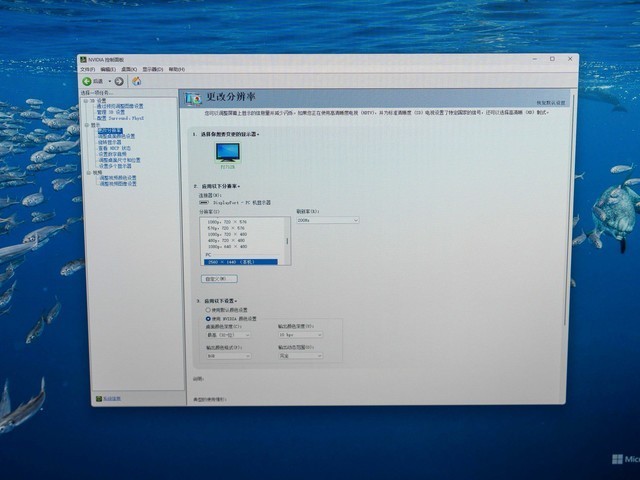640x480 pixels.
Task: Open 调整桌面颜色设置 in the tree
Action: [x=116, y=136]
